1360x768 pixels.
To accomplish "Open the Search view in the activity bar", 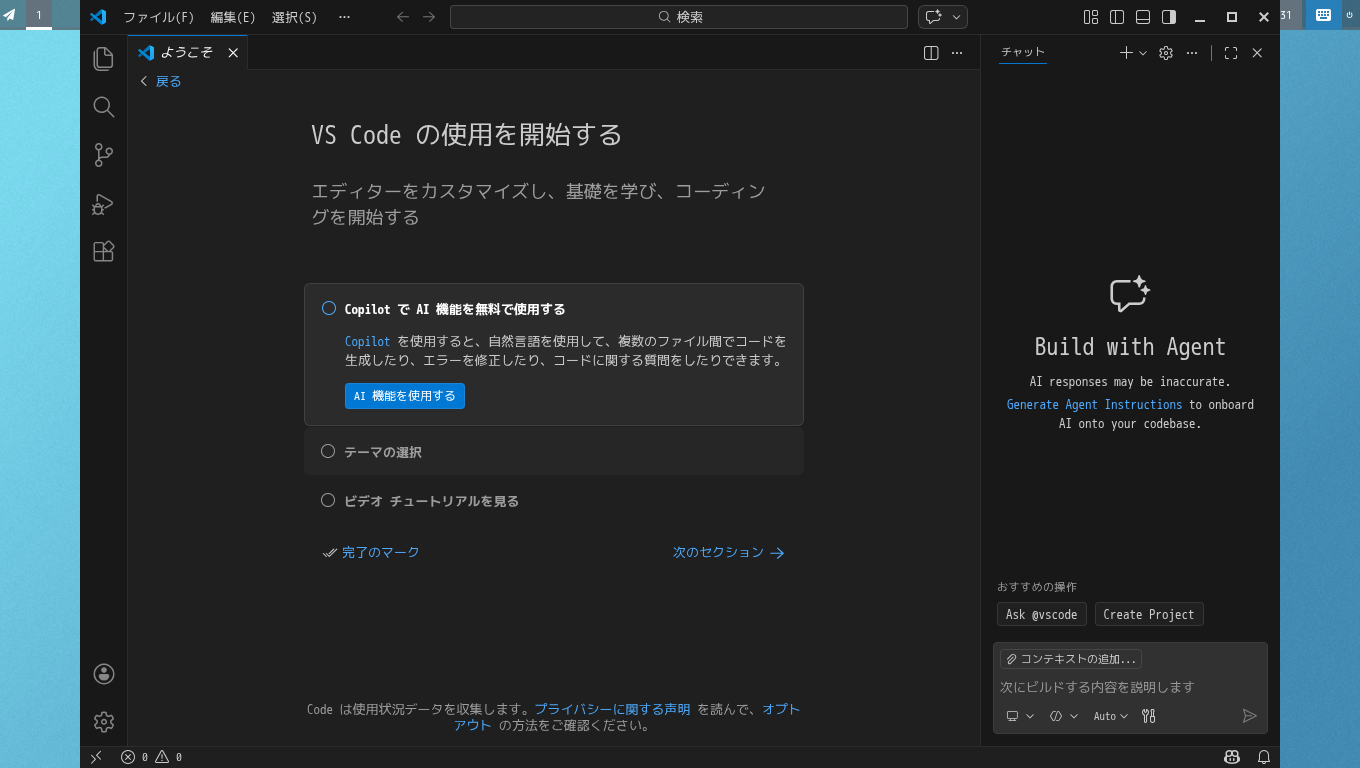I will [x=103, y=107].
